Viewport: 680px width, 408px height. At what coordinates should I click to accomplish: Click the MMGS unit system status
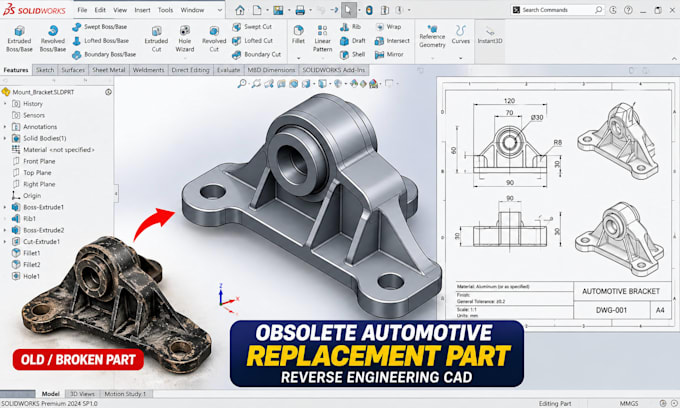coord(628,403)
